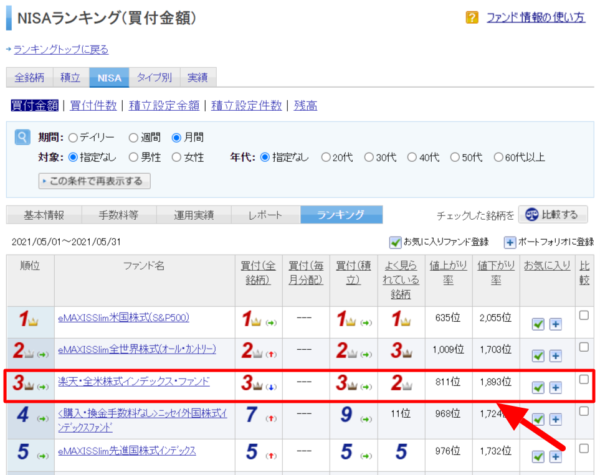Click the help question mark icon
This screenshot has width=600, height=475.
472,17
